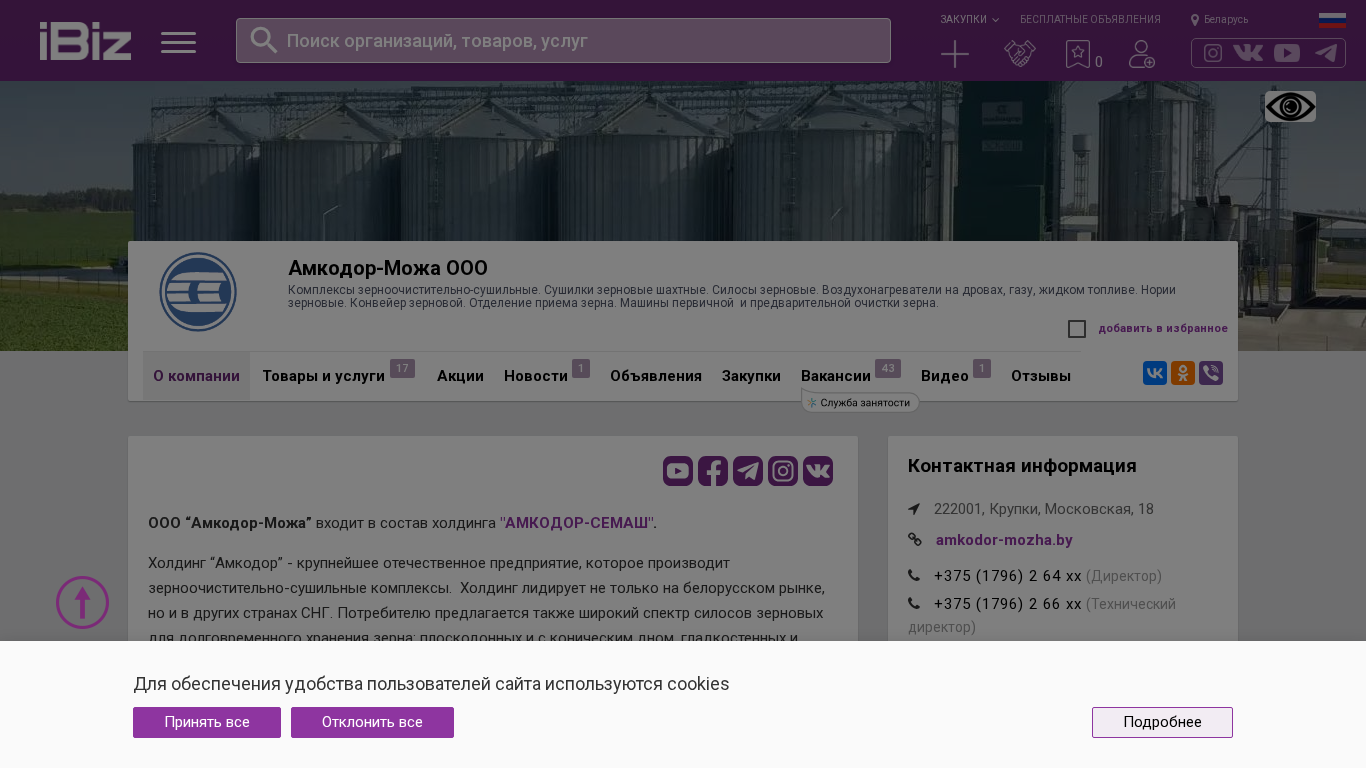Open the handshake partners icon

[1020, 54]
